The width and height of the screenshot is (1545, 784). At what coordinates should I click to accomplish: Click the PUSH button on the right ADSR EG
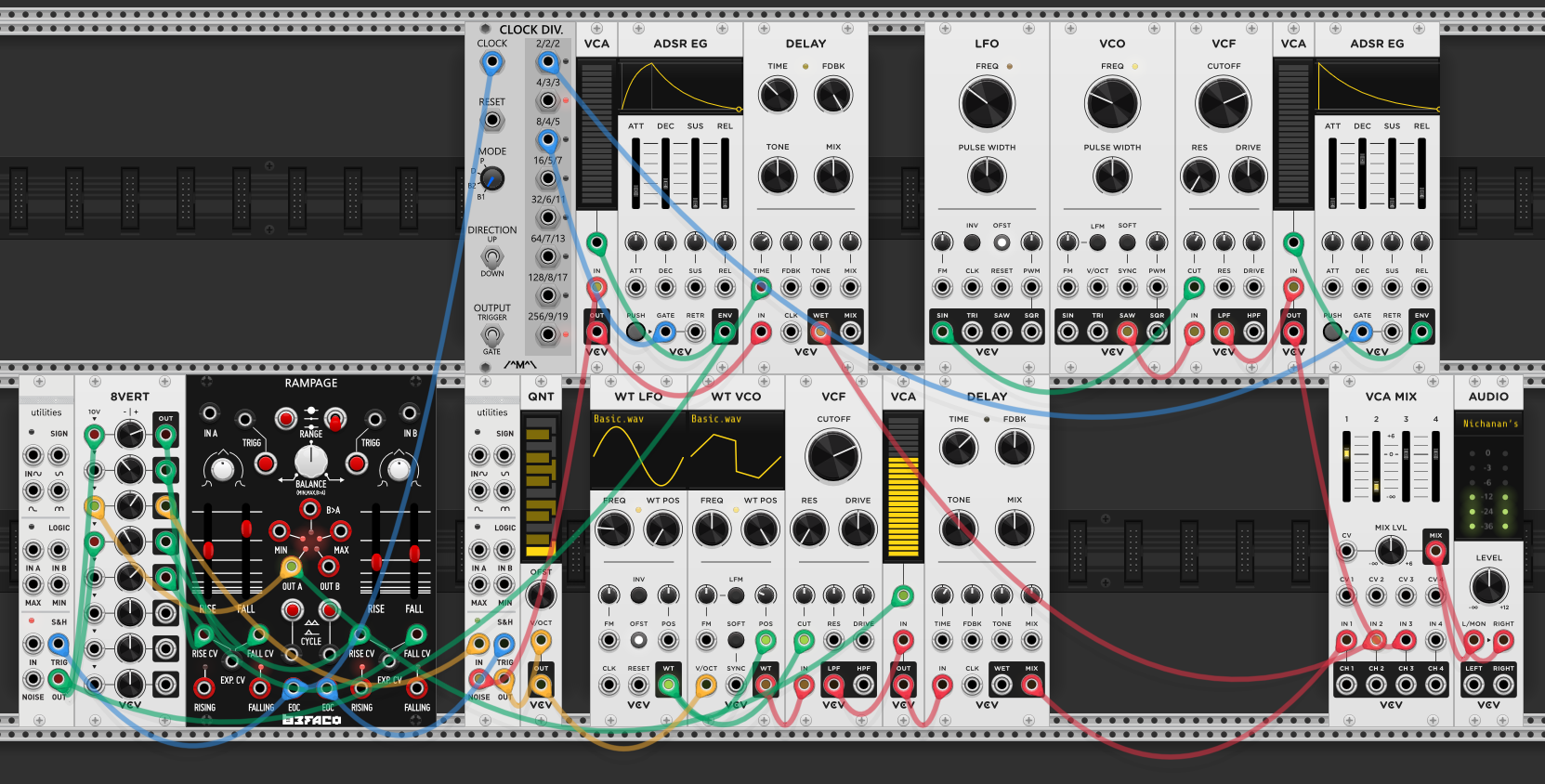tap(1332, 332)
